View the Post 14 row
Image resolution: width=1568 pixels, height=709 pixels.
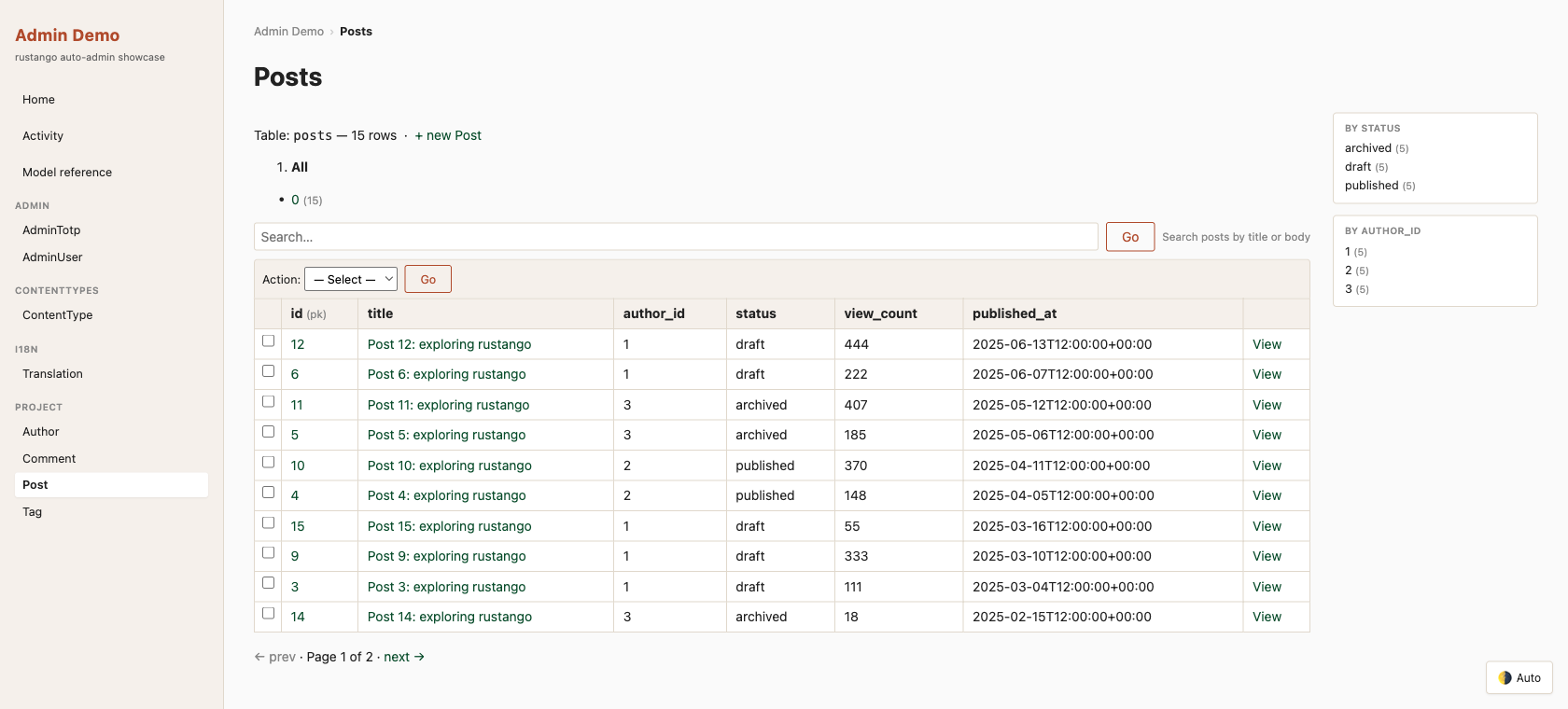click(x=1267, y=617)
